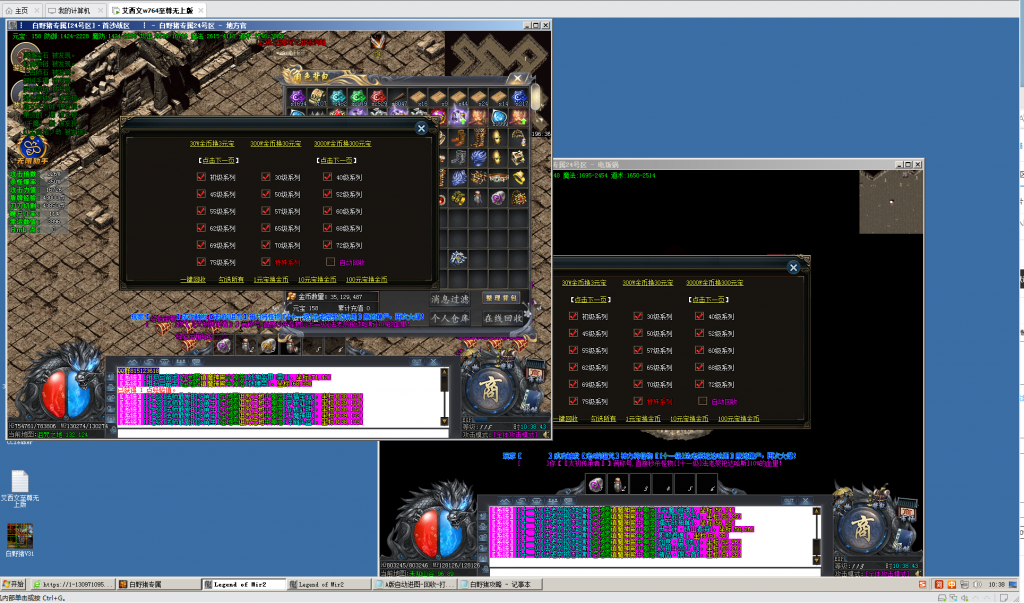Screen dimensions: 1024x603
Task: Pick the jeweled belt in the bag
Action: 498,177
